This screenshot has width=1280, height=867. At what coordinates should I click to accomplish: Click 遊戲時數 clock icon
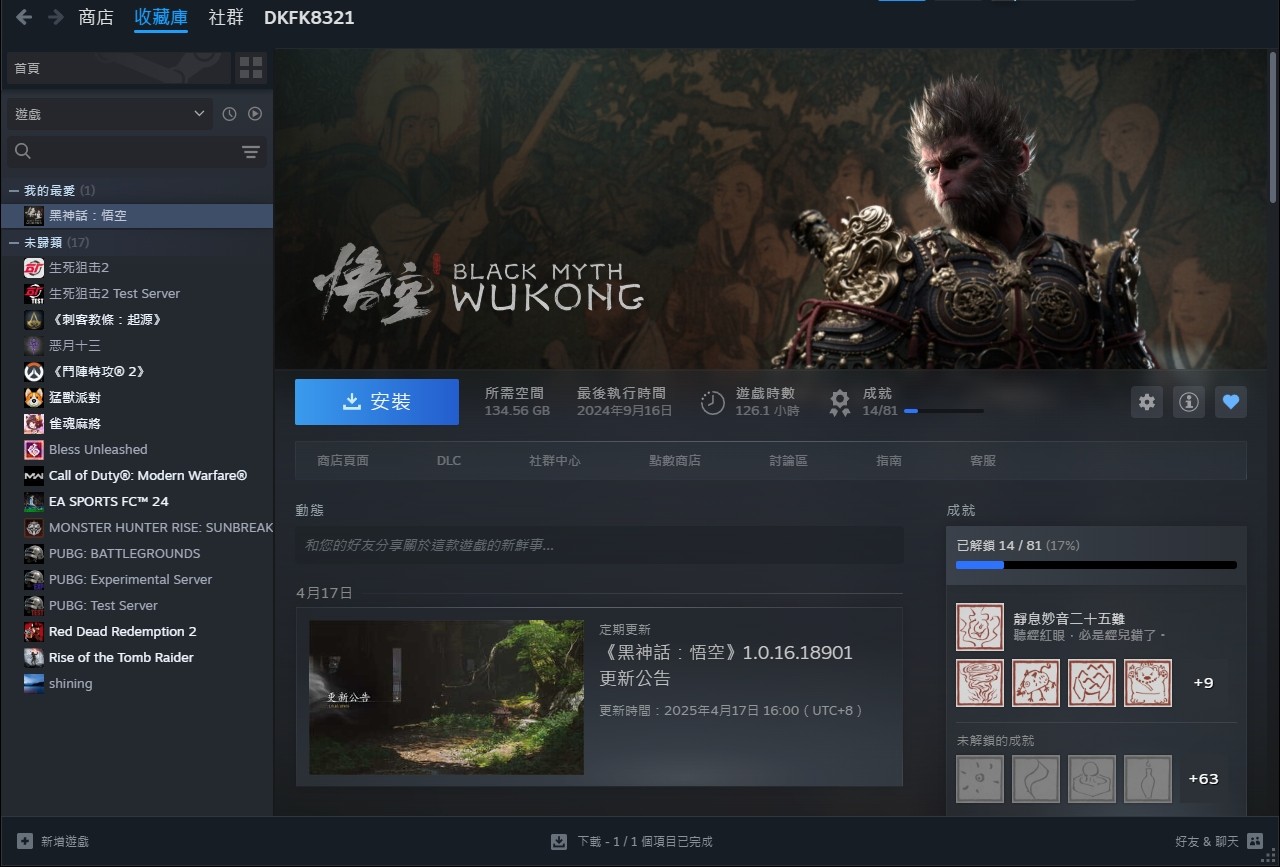713,402
